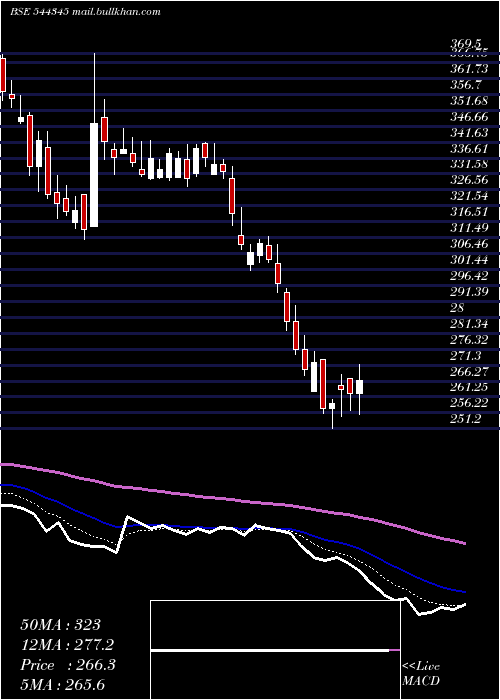
Task: Select the 271.3 price axis label
Action: tap(465, 356)
